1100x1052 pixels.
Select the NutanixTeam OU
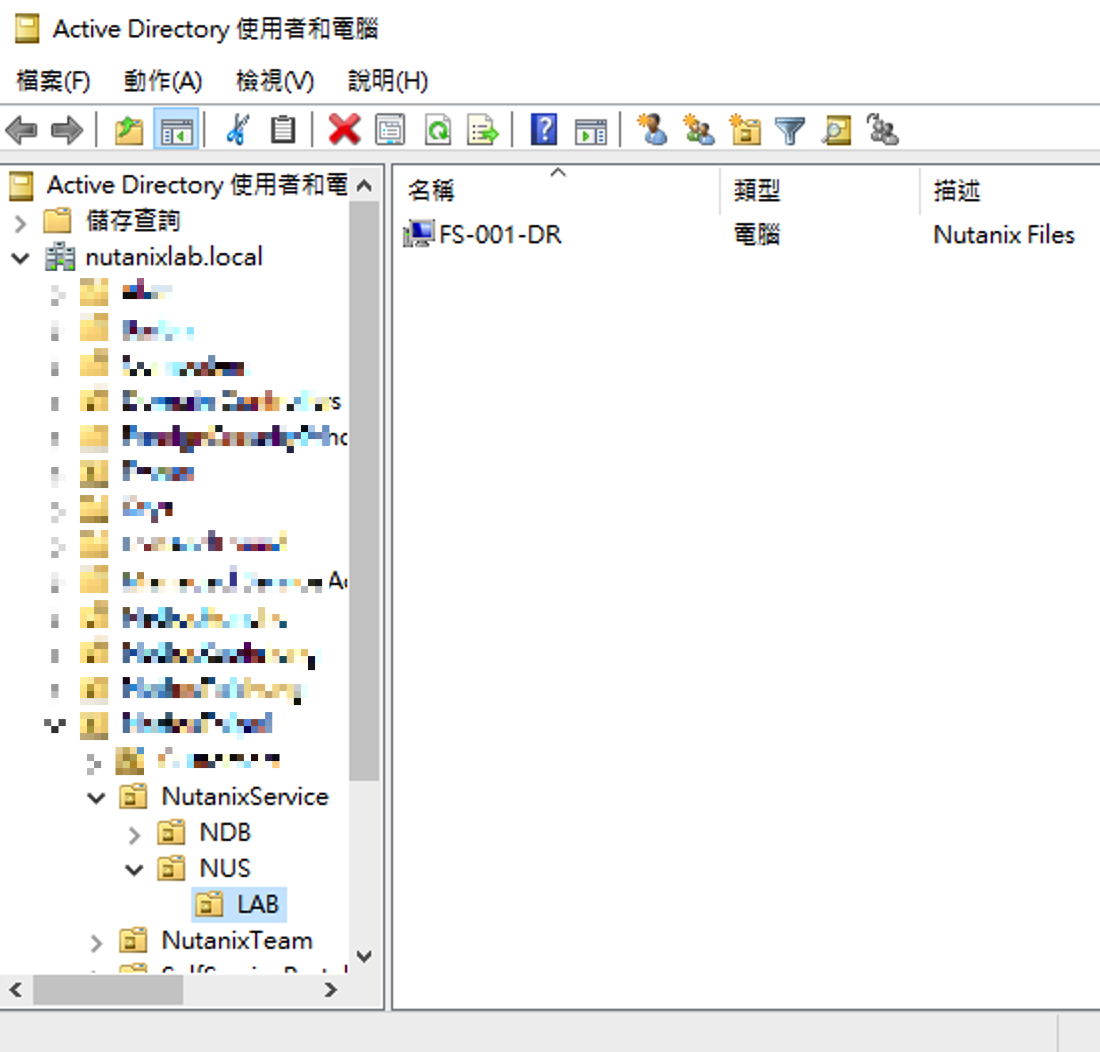(x=237, y=940)
